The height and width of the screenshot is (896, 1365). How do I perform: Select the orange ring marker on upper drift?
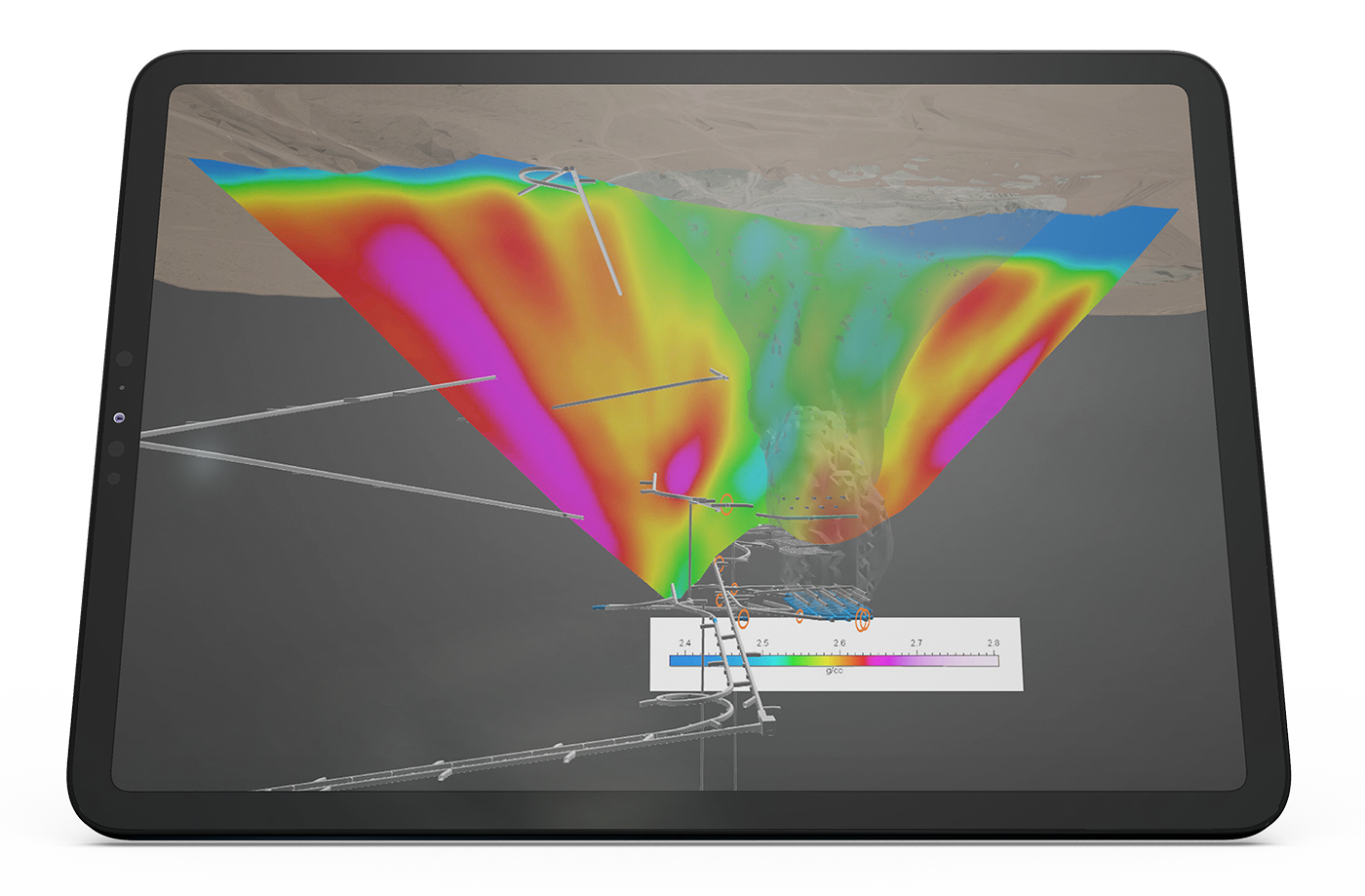[726, 501]
